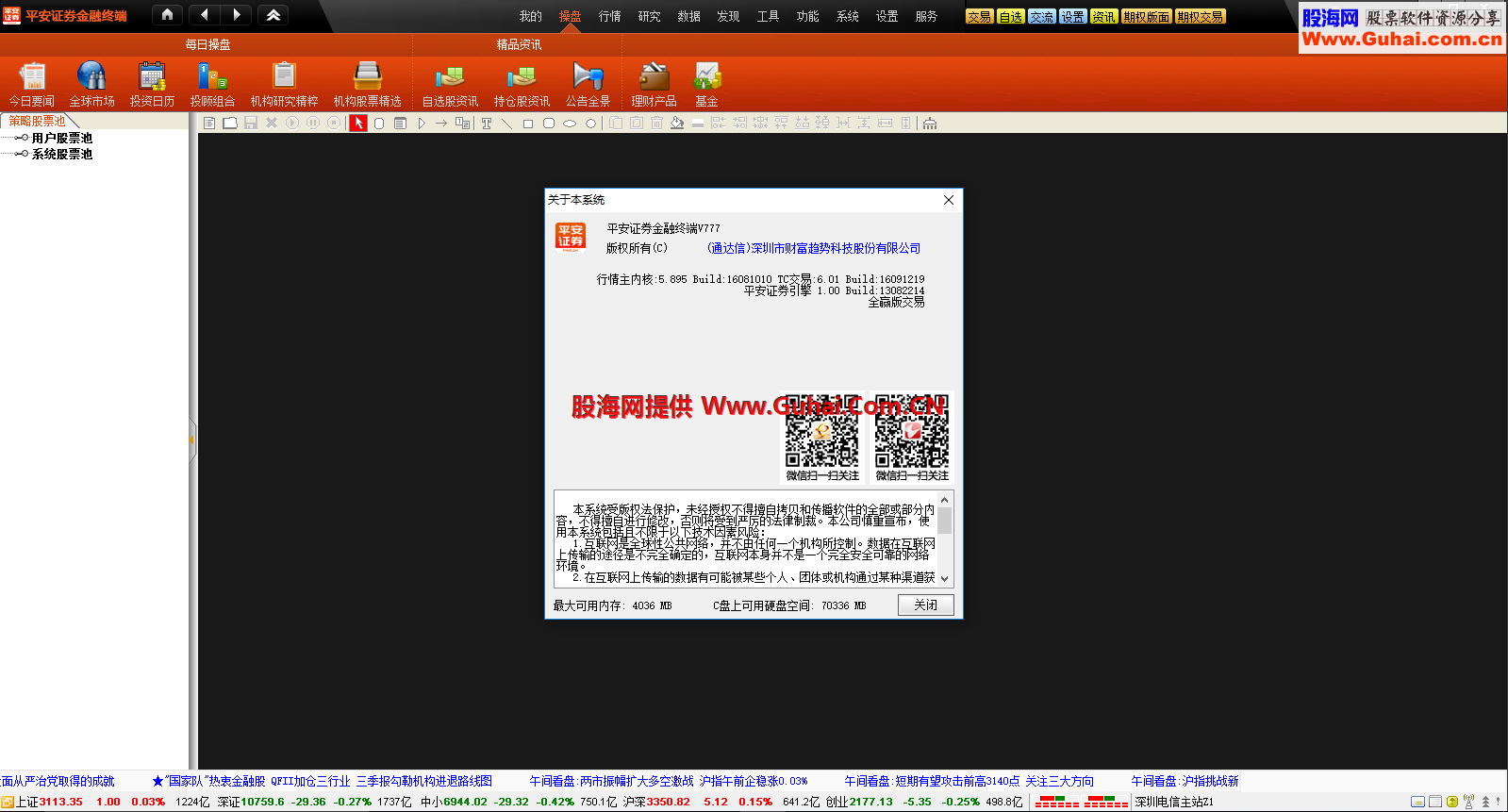Open the 系统 menu

[x=847, y=16]
